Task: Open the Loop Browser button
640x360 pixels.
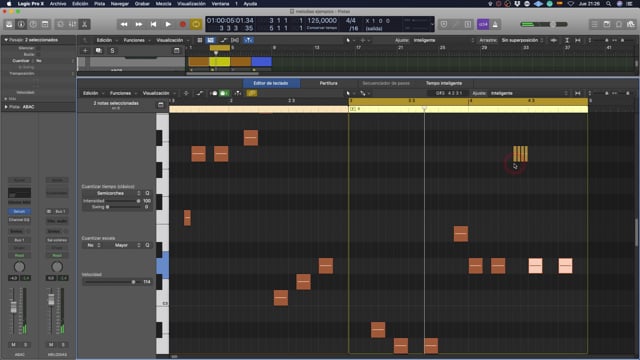Action: 619,24
